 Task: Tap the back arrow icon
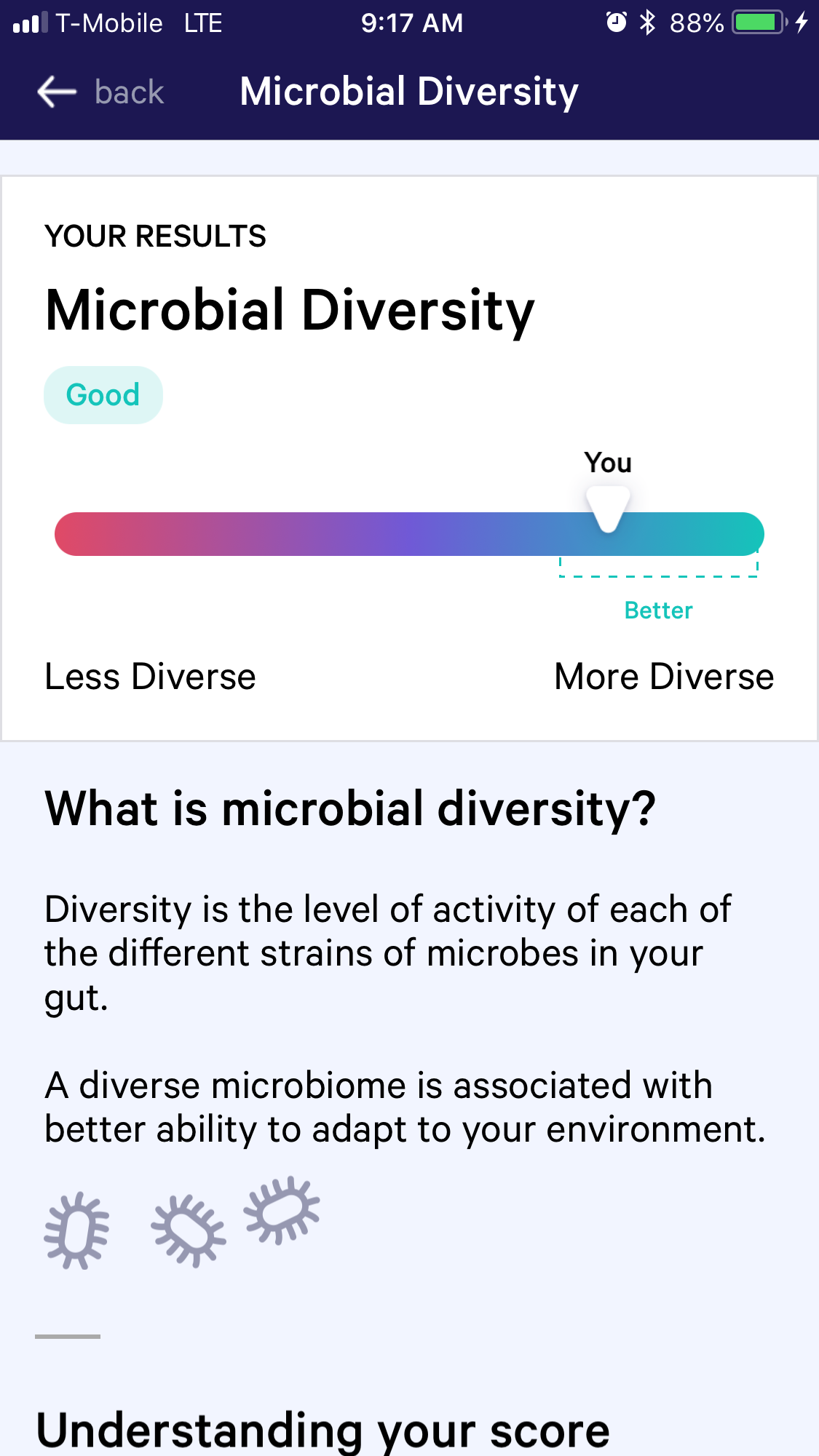[57, 92]
